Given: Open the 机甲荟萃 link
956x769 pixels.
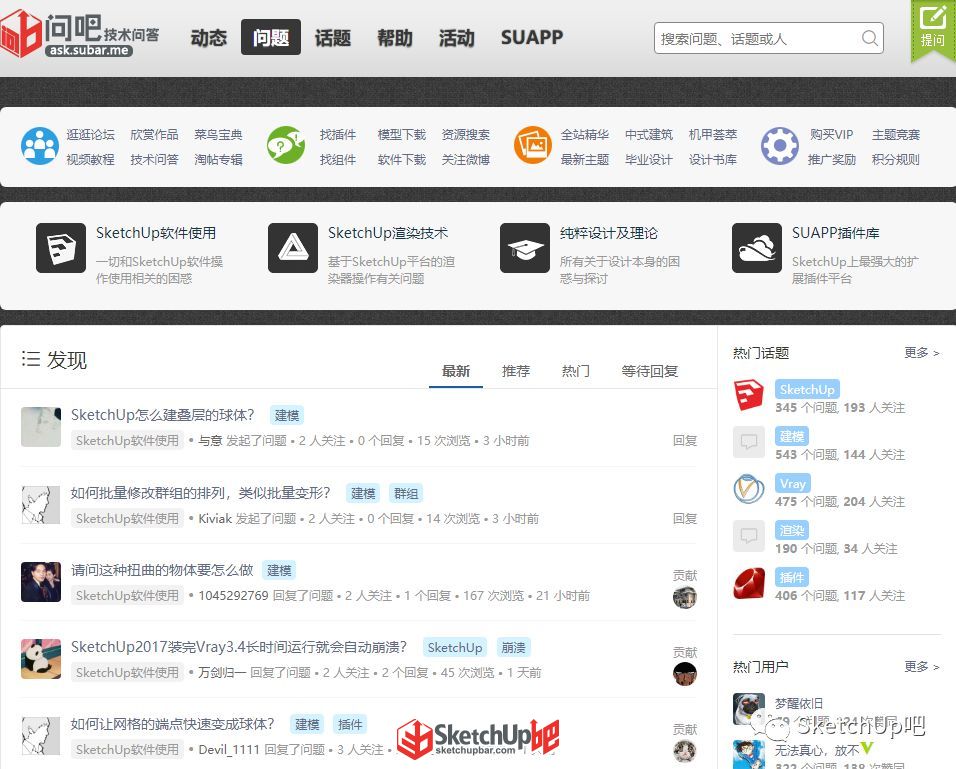Looking at the screenshot, I should [713, 134].
